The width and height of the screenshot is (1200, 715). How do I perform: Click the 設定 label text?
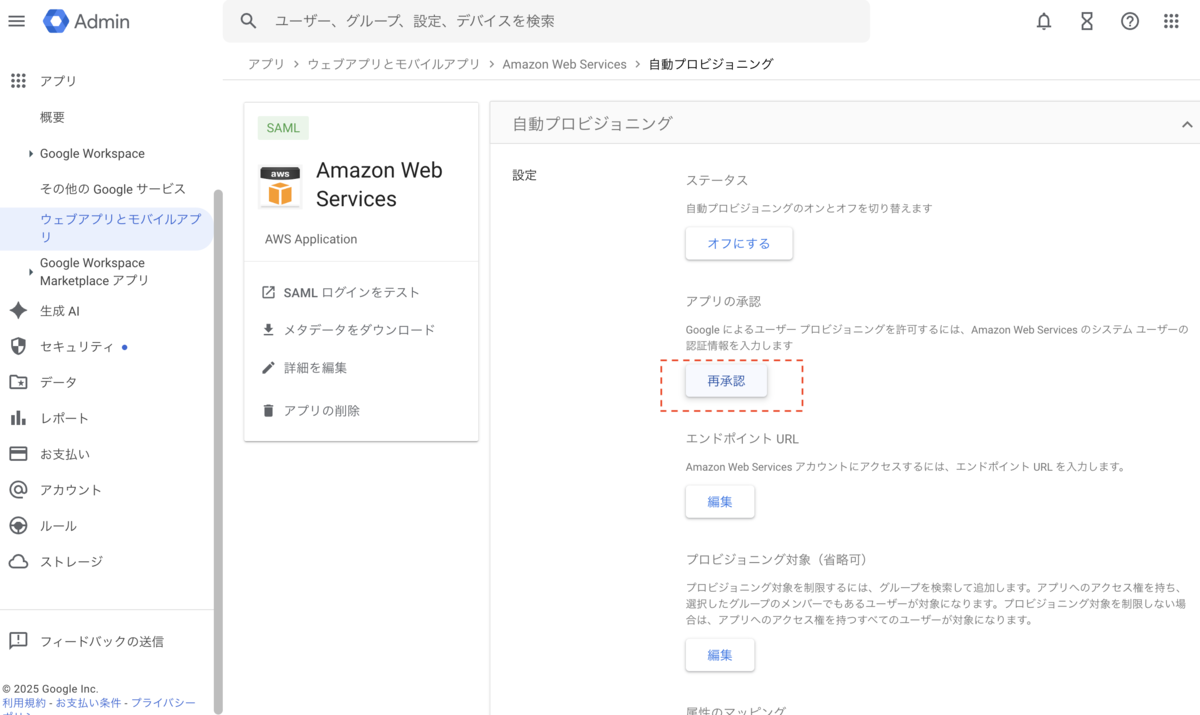(524, 175)
